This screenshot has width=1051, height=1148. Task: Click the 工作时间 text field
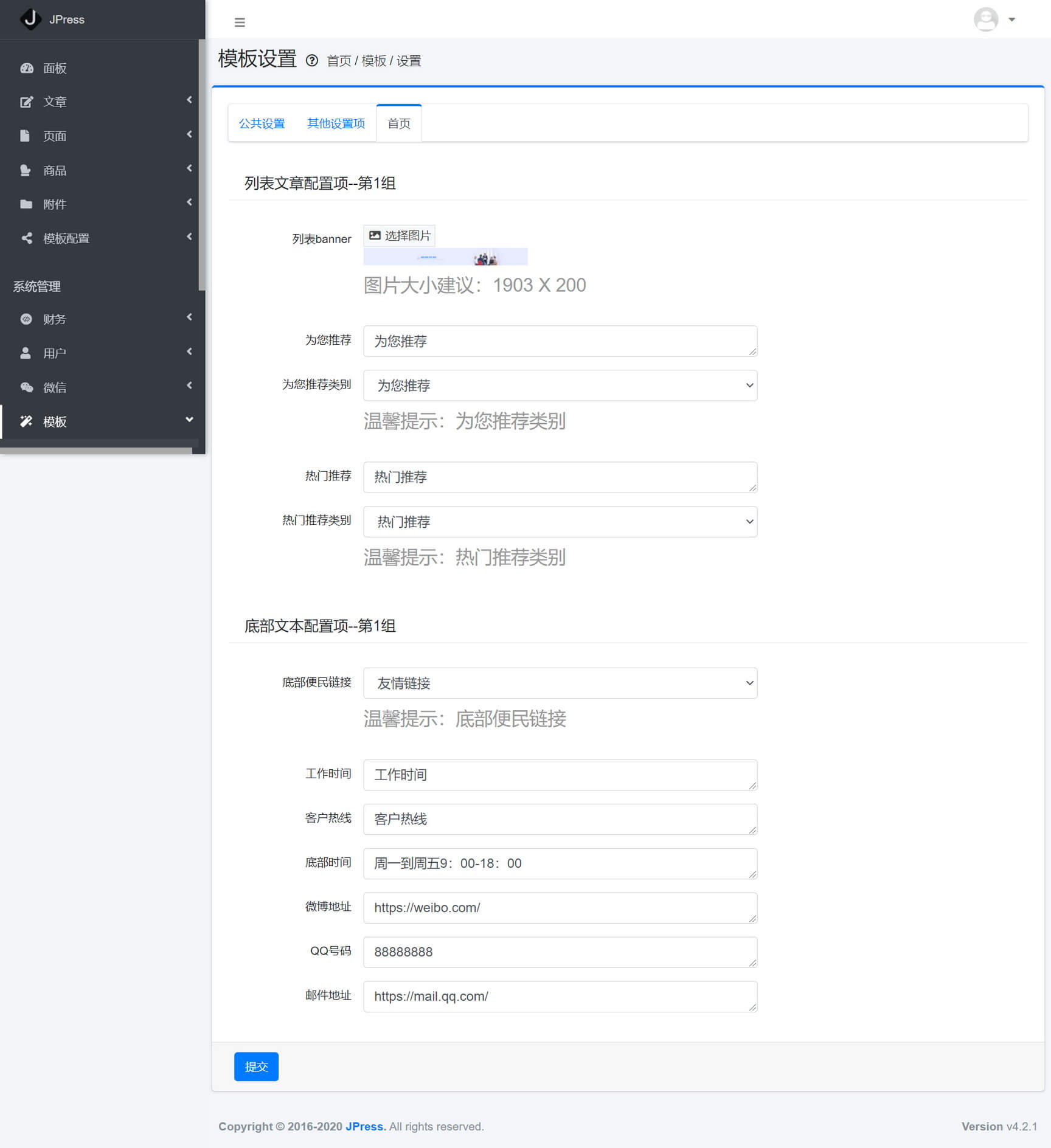coord(560,775)
